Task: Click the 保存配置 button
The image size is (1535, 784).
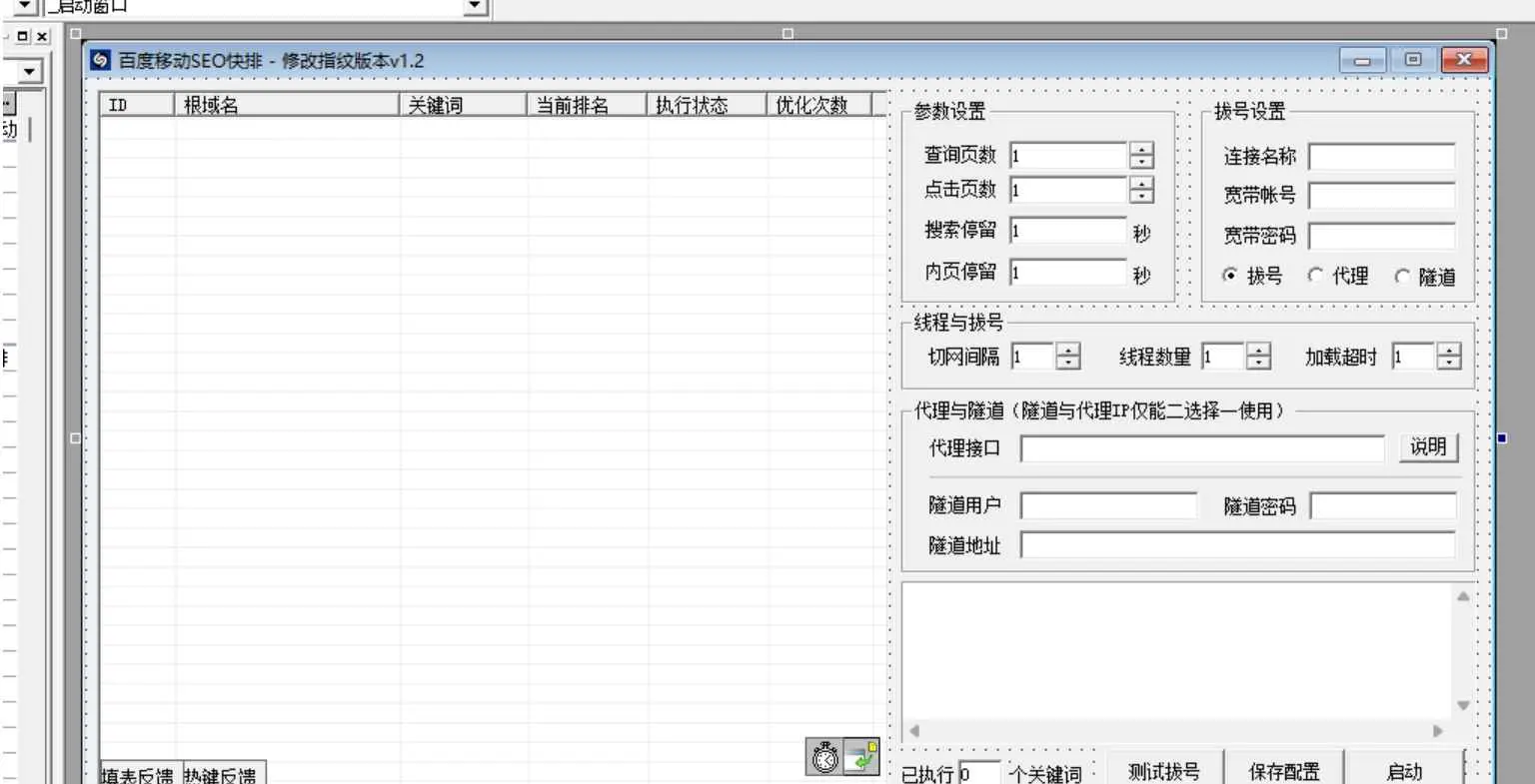Action: coord(1284,771)
